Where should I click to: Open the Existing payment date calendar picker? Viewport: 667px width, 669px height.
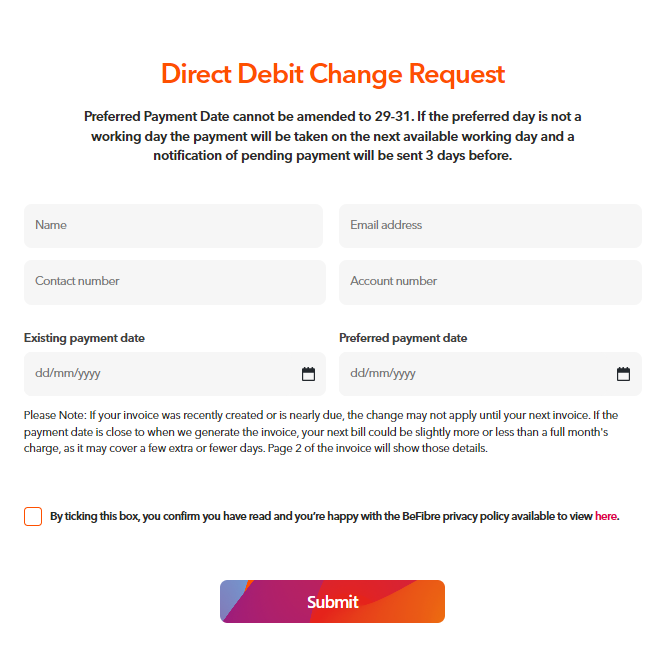coord(308,374)
